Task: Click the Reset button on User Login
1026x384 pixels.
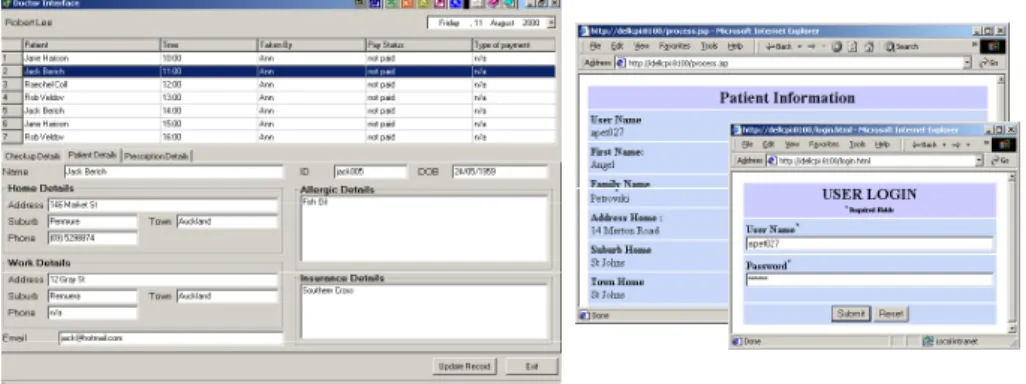Action: [x=891, y=314]
